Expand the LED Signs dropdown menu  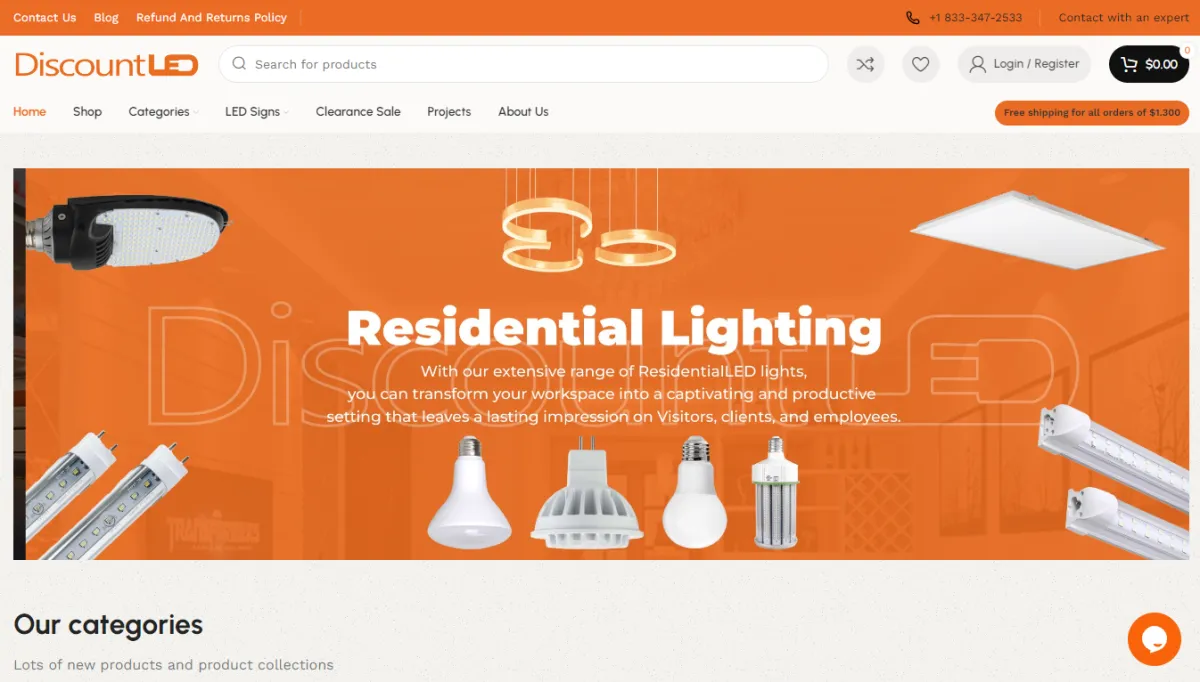point(256,112)
